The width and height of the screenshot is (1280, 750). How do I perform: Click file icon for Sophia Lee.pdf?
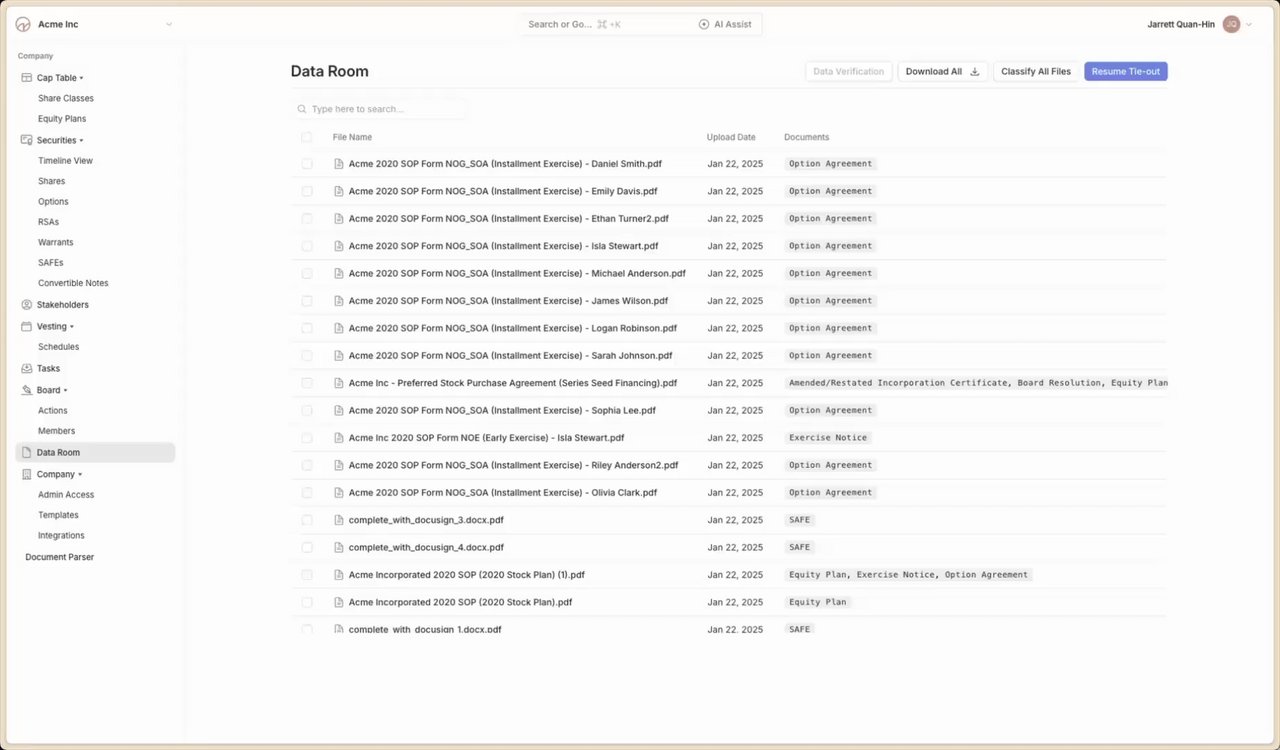coord(339,410)
